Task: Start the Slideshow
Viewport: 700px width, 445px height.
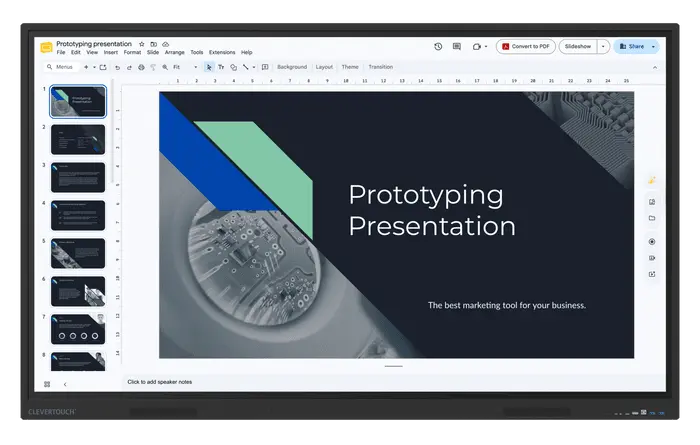Action: coord(578,46)
